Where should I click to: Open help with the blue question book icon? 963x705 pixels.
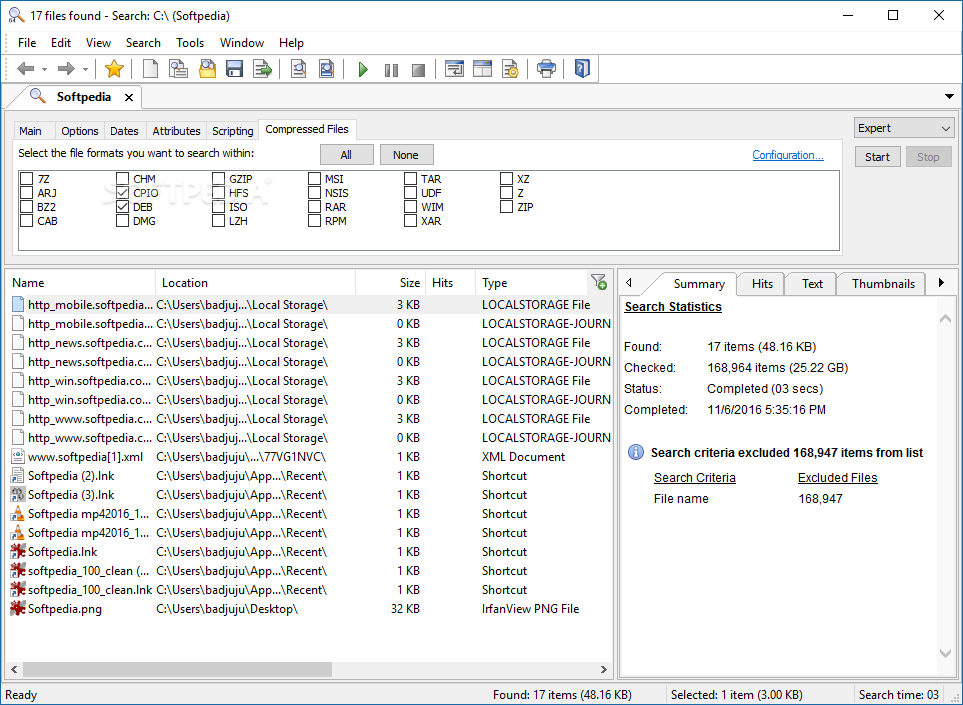pos(582,68)
